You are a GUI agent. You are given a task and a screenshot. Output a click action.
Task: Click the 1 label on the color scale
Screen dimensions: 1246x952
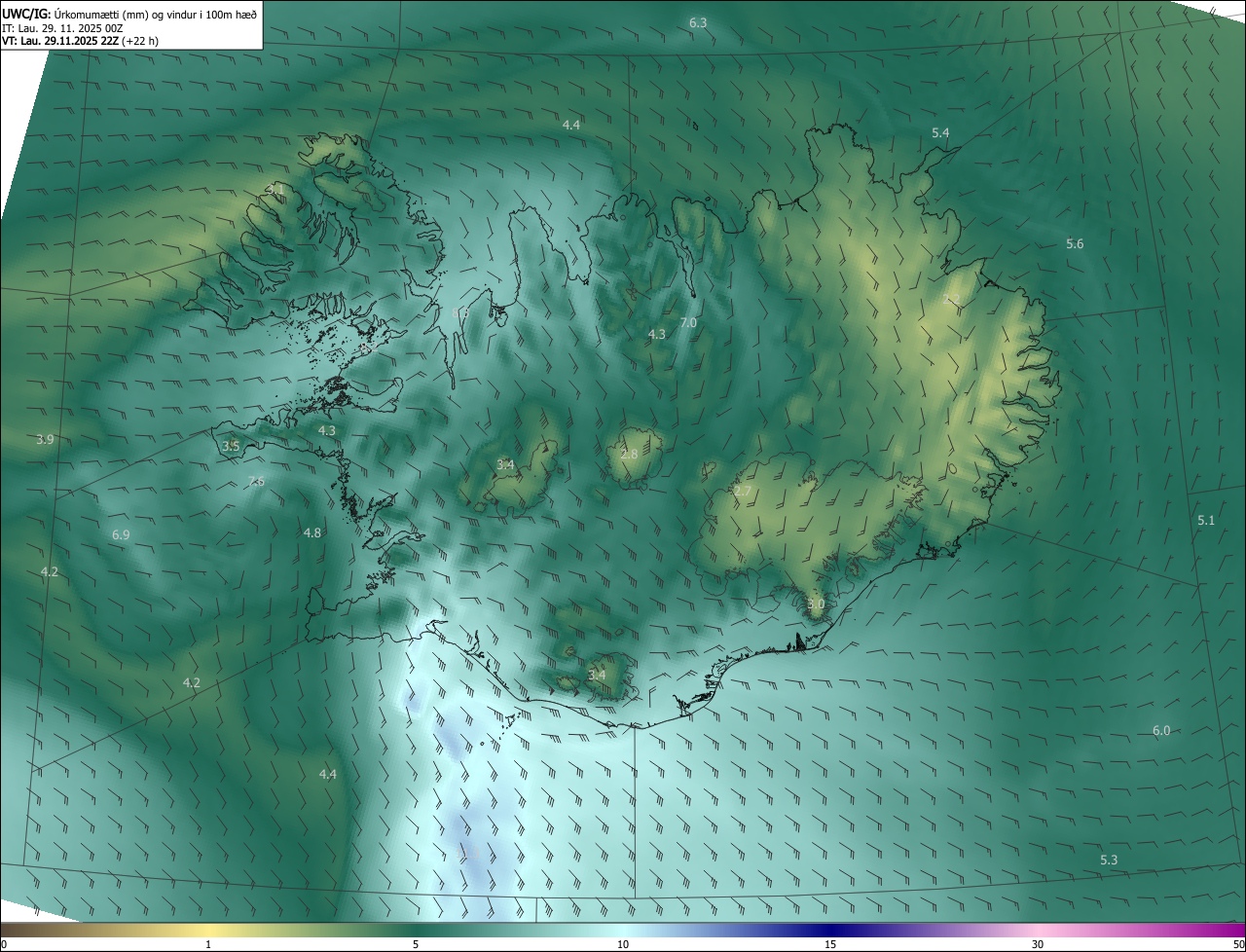coord(208,944)
